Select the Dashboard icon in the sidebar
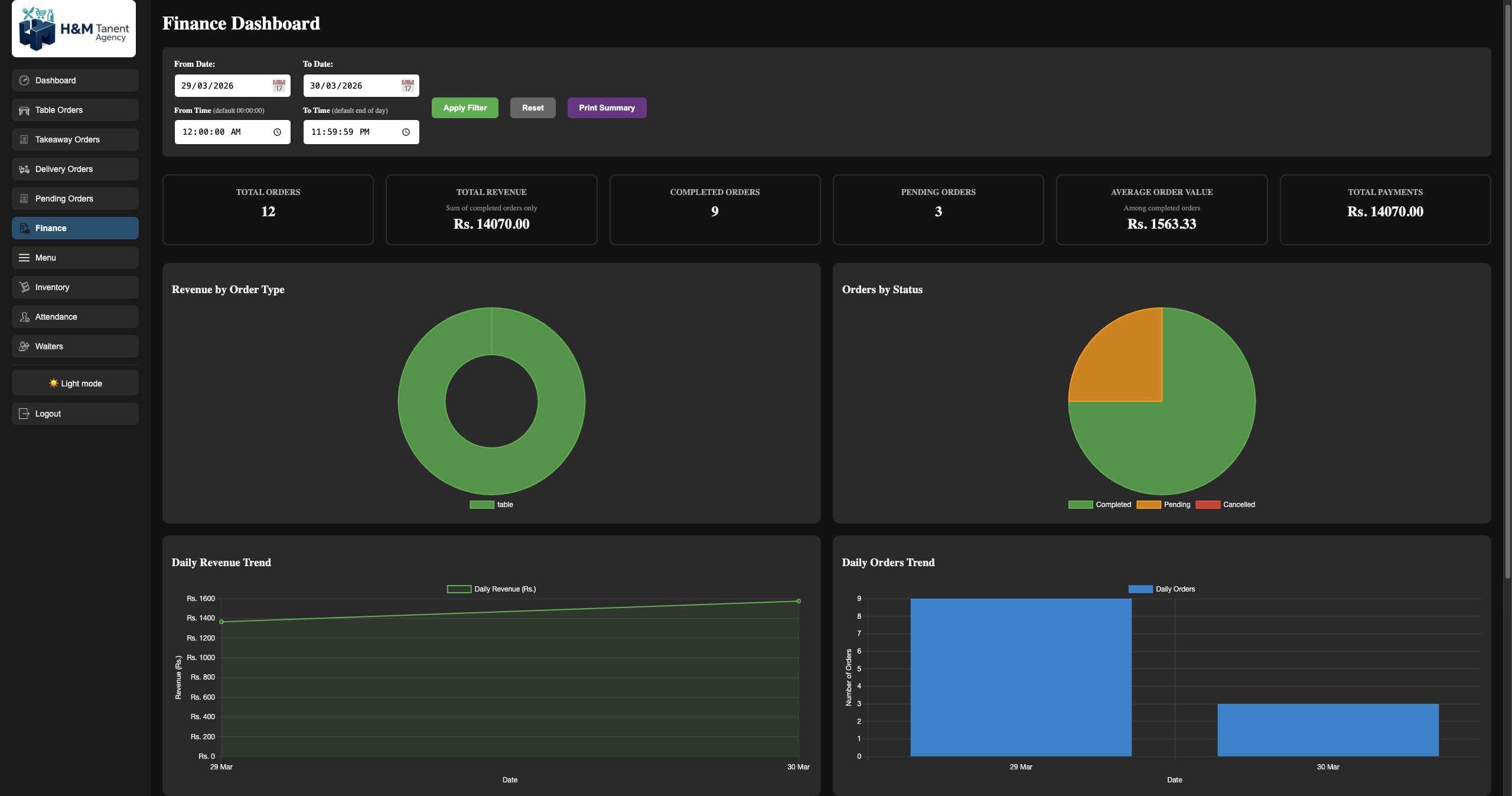This screenshot has height=796, width=1512. [x=24, y=80]
